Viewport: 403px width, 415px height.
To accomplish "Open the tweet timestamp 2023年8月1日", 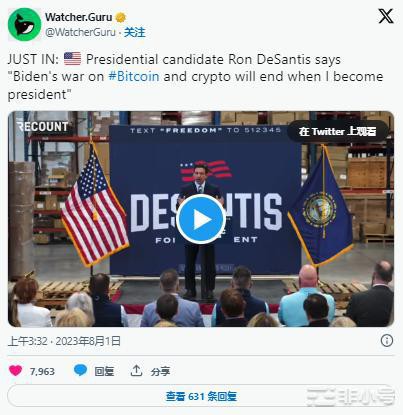I will pos(88,341).
